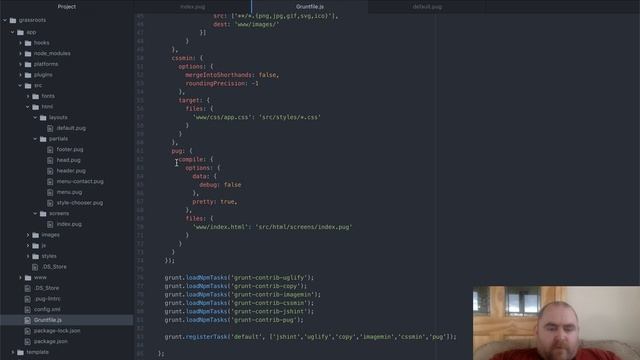Viewport: 640px width, 360px height.
Task: Click the screens folder icon
Action: 43,213
